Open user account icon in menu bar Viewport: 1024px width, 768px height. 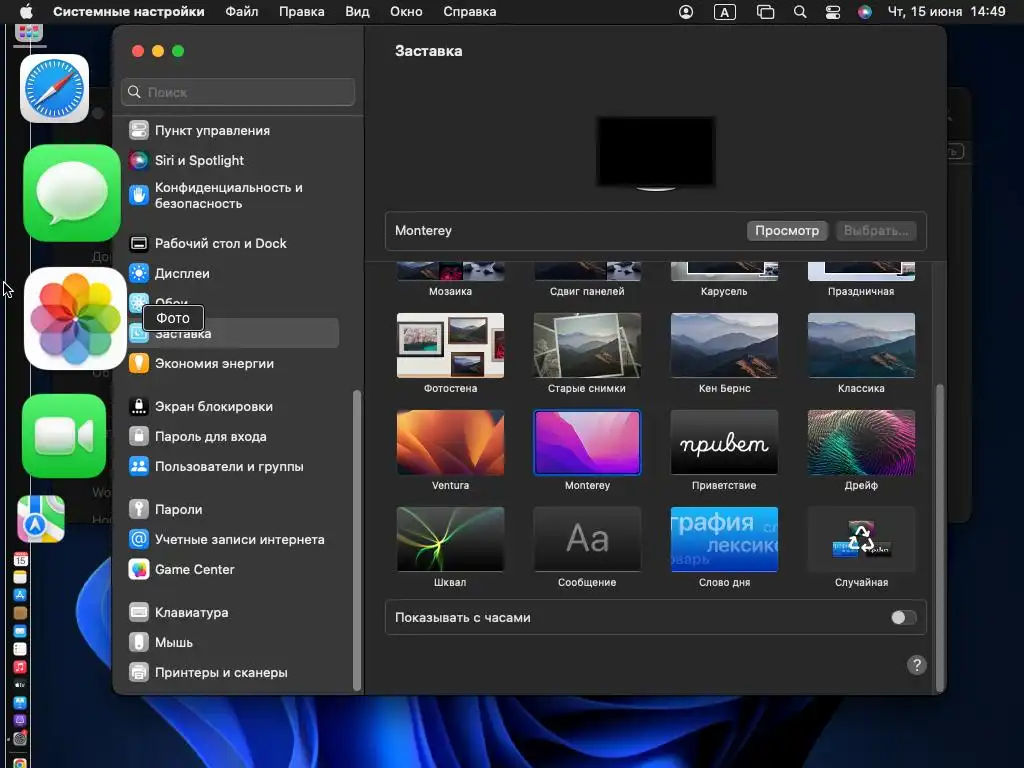click(686, 12)
